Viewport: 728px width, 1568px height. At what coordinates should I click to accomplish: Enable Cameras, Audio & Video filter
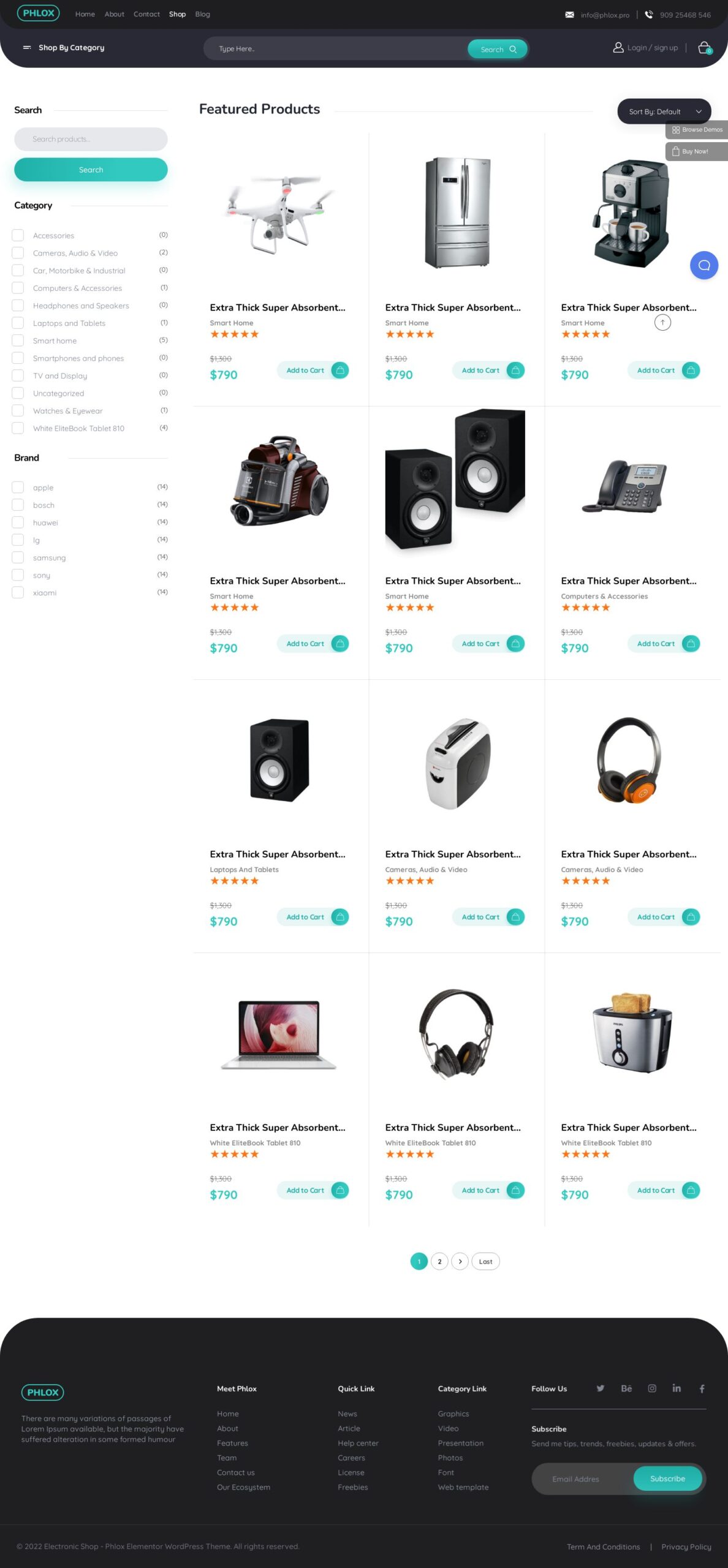[18, 253]
